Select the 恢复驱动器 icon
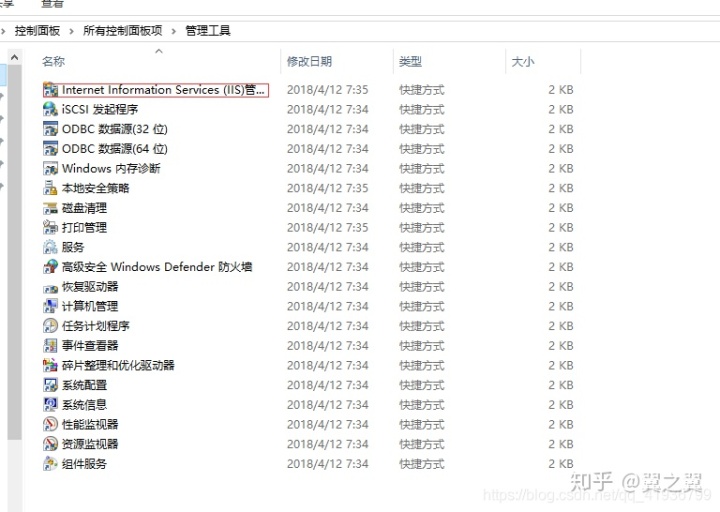 click(x=51, y=287)
